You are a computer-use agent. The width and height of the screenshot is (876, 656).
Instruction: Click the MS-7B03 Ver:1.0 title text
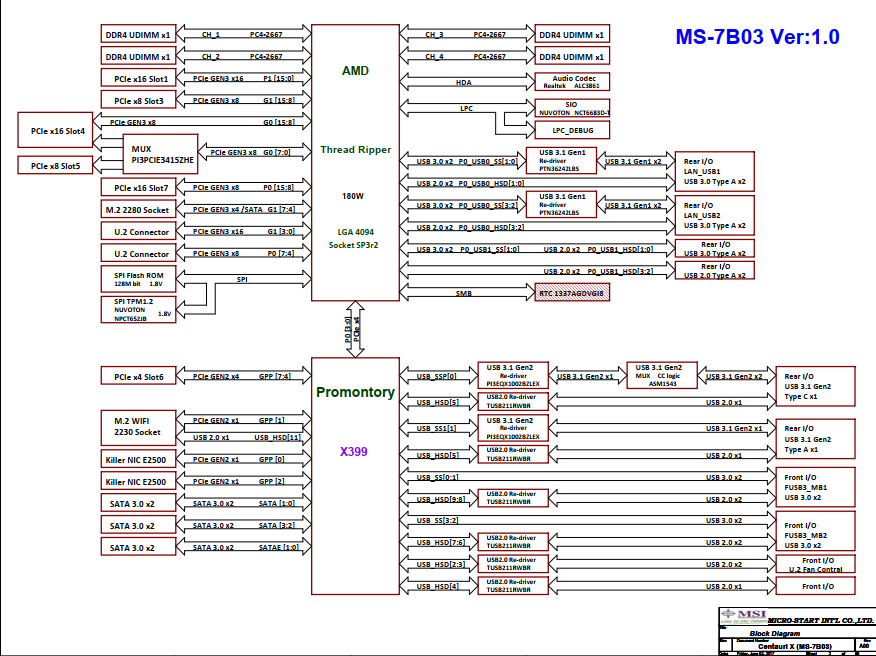(x=757, y=38)
